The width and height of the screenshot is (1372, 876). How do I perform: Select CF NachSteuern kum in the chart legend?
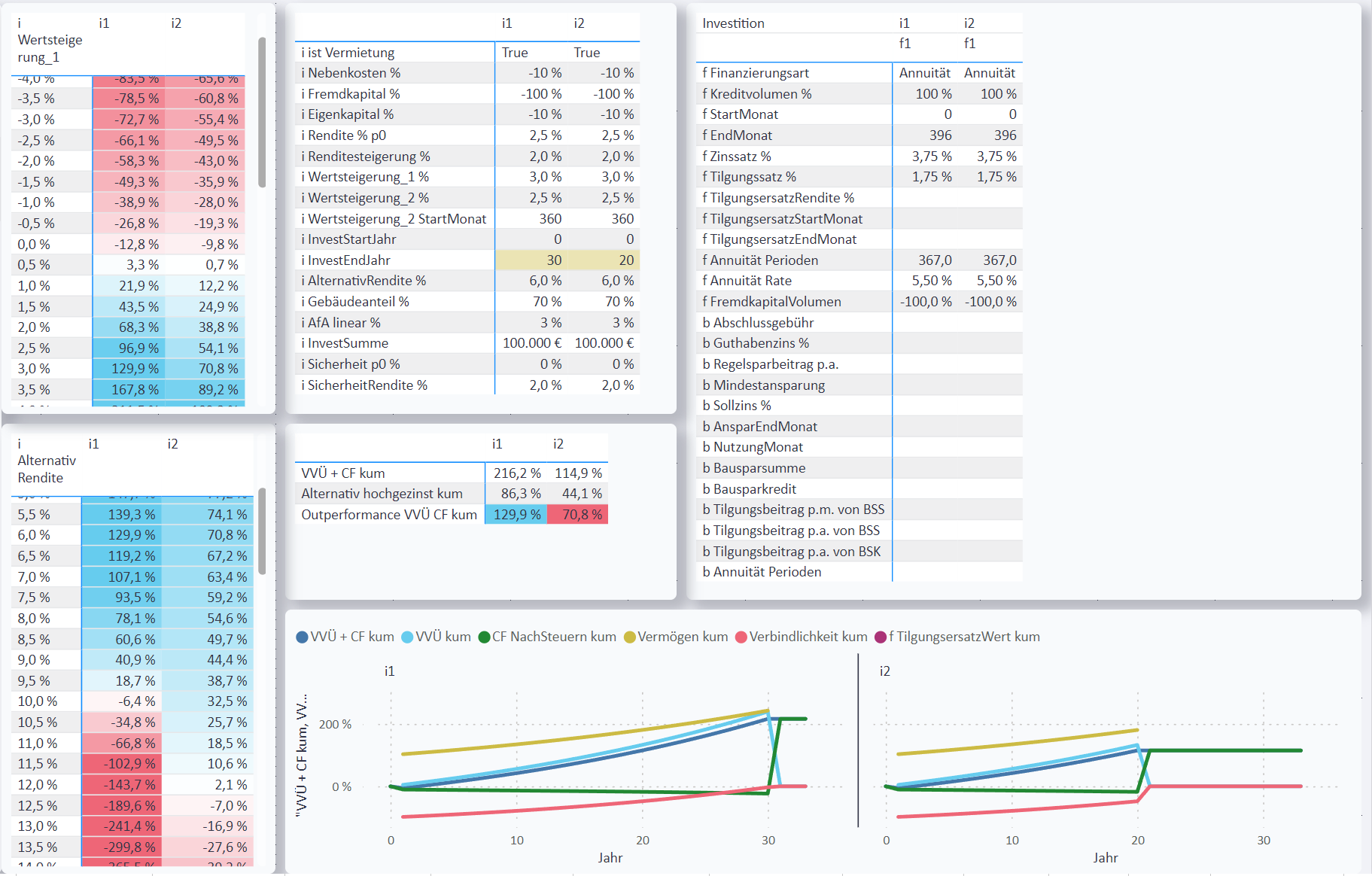547,637
